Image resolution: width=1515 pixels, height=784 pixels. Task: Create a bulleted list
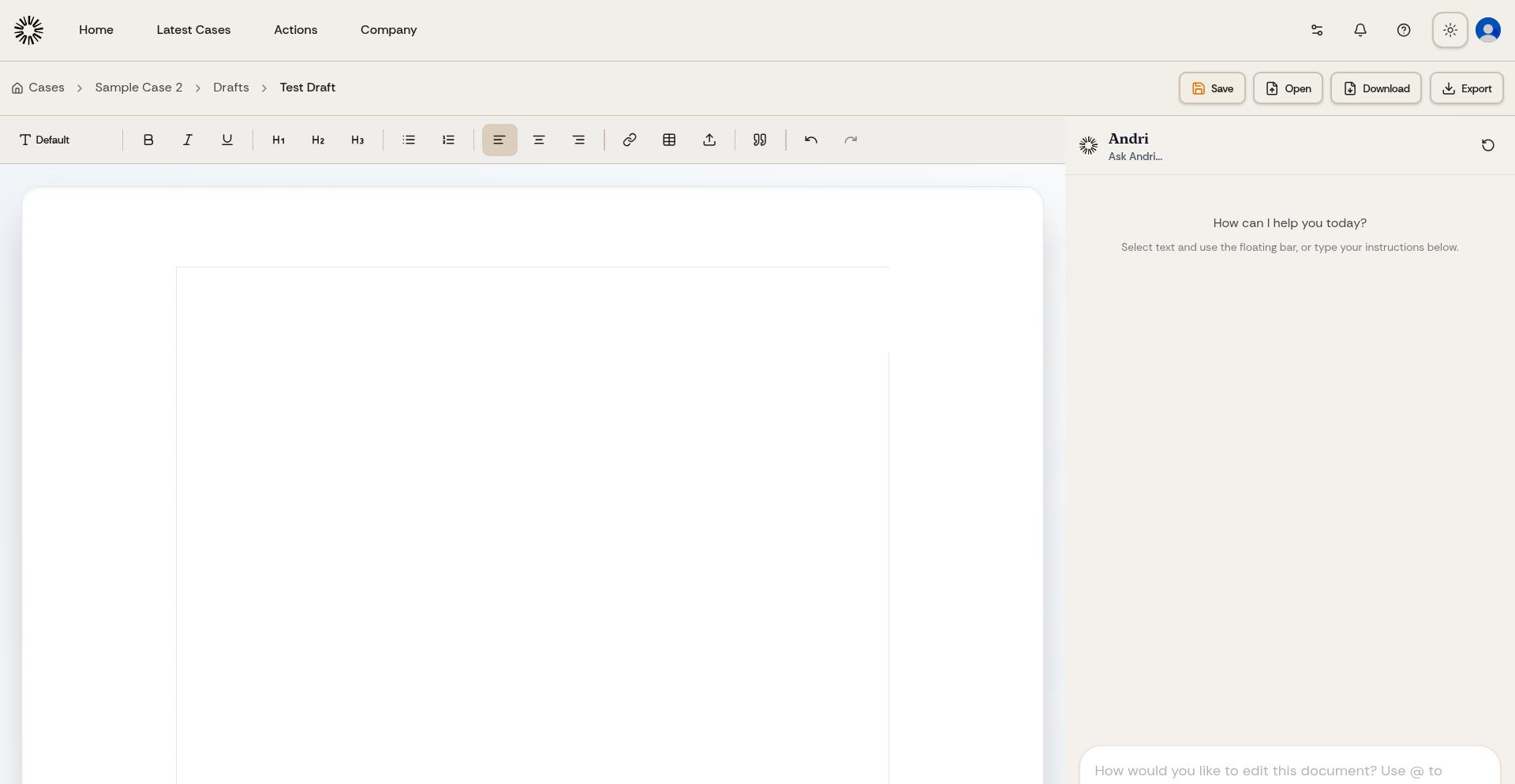[408, 140]
